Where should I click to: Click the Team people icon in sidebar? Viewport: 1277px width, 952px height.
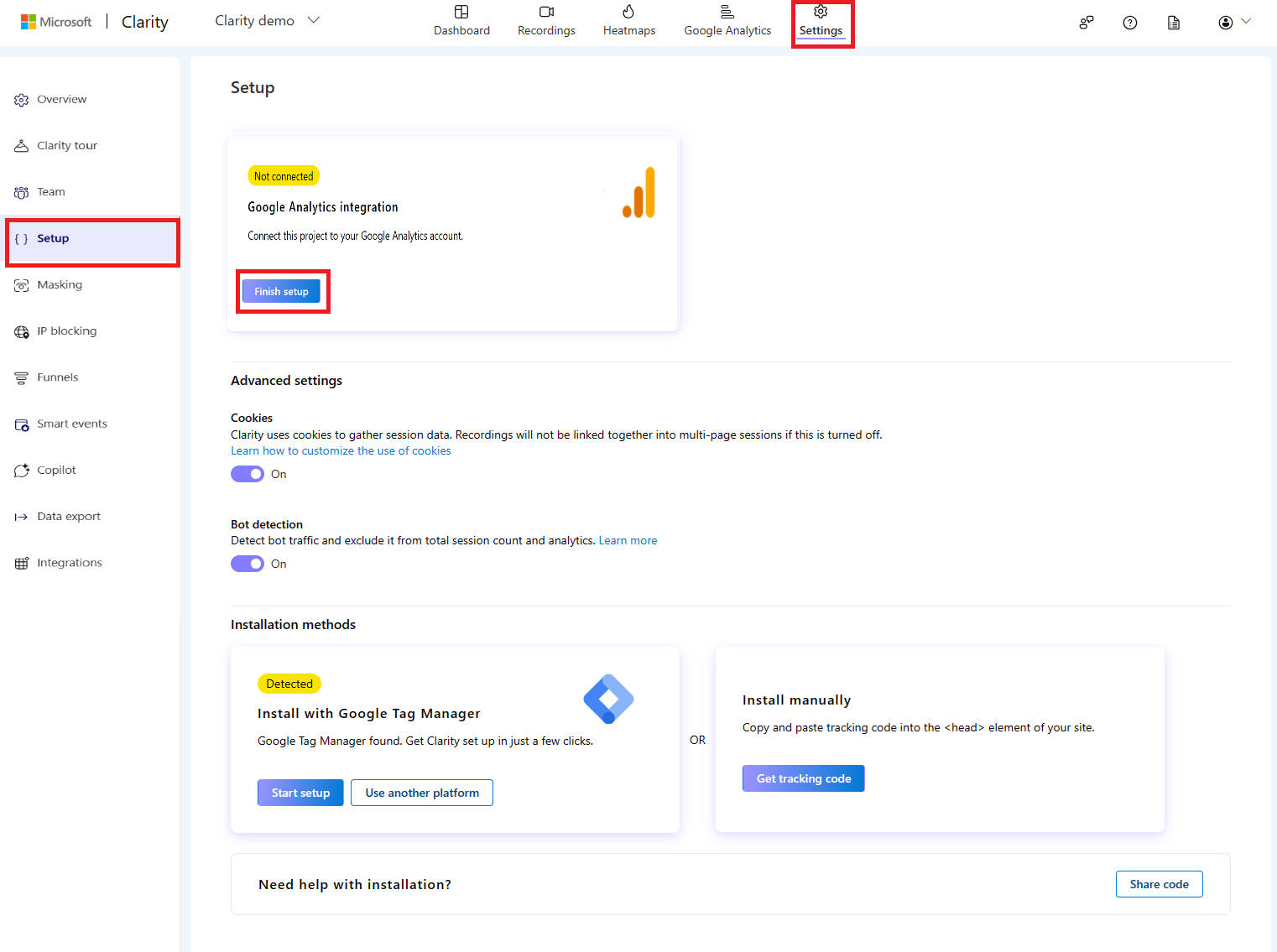[22, 192]
